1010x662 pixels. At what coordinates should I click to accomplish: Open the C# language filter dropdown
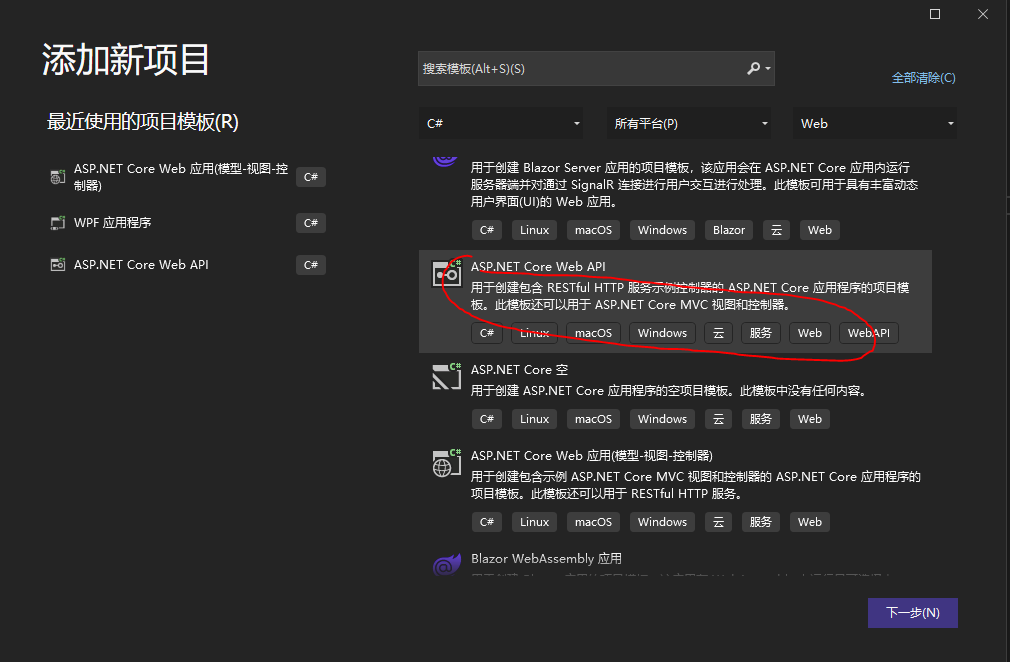click(501, 124)
